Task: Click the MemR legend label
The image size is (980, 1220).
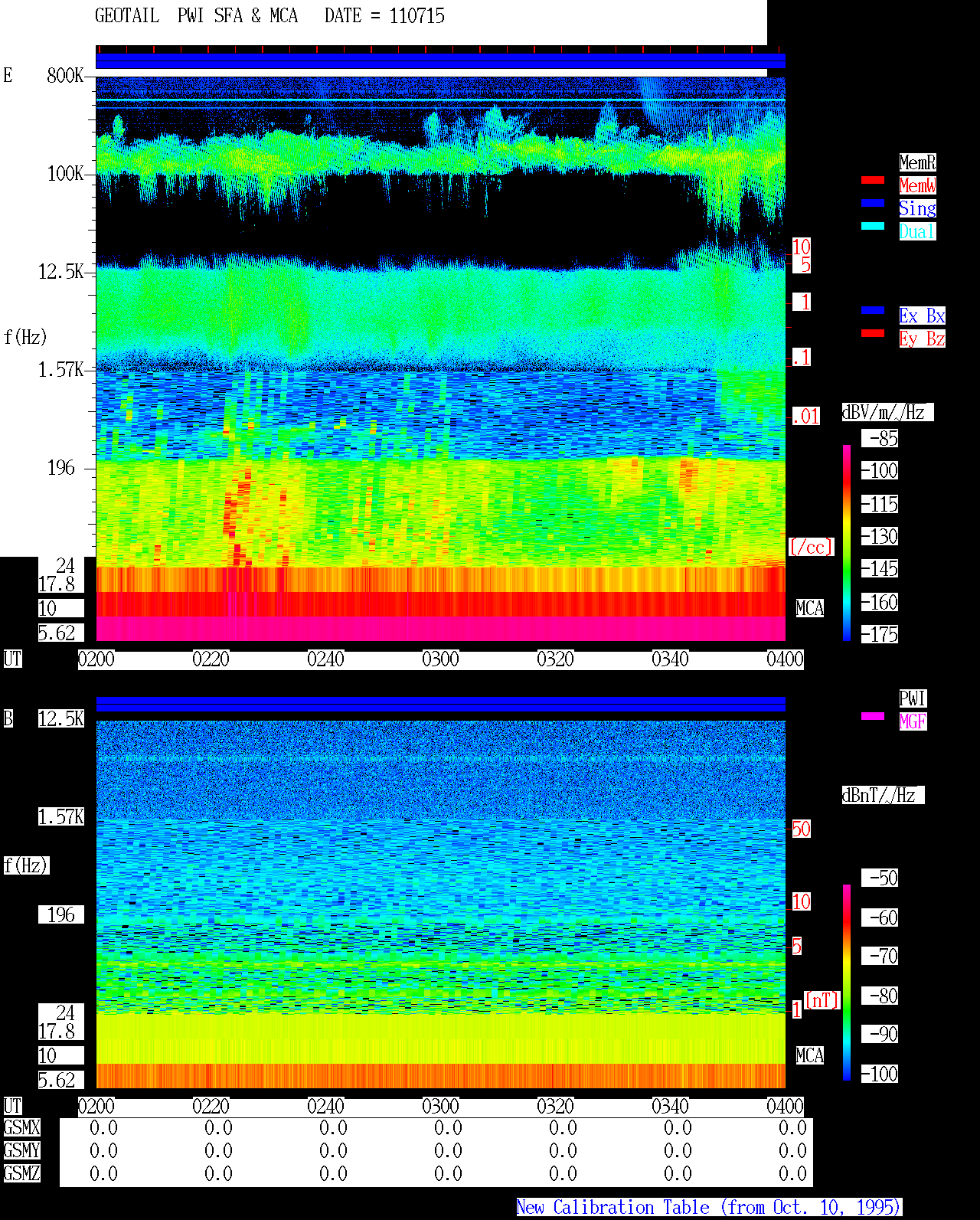Action: tap(917, 162)
